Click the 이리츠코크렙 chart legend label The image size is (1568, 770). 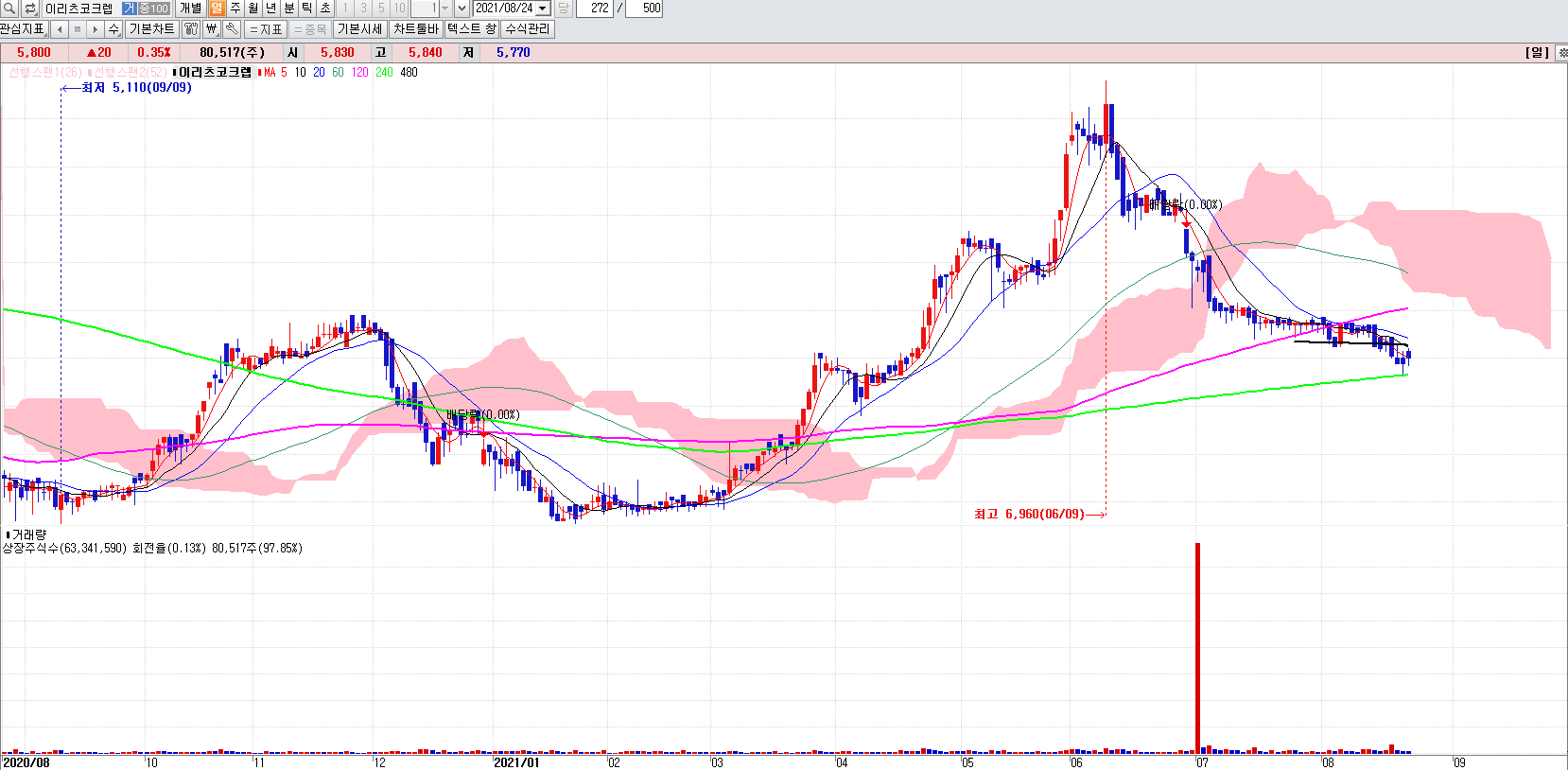tap(216, 72)
